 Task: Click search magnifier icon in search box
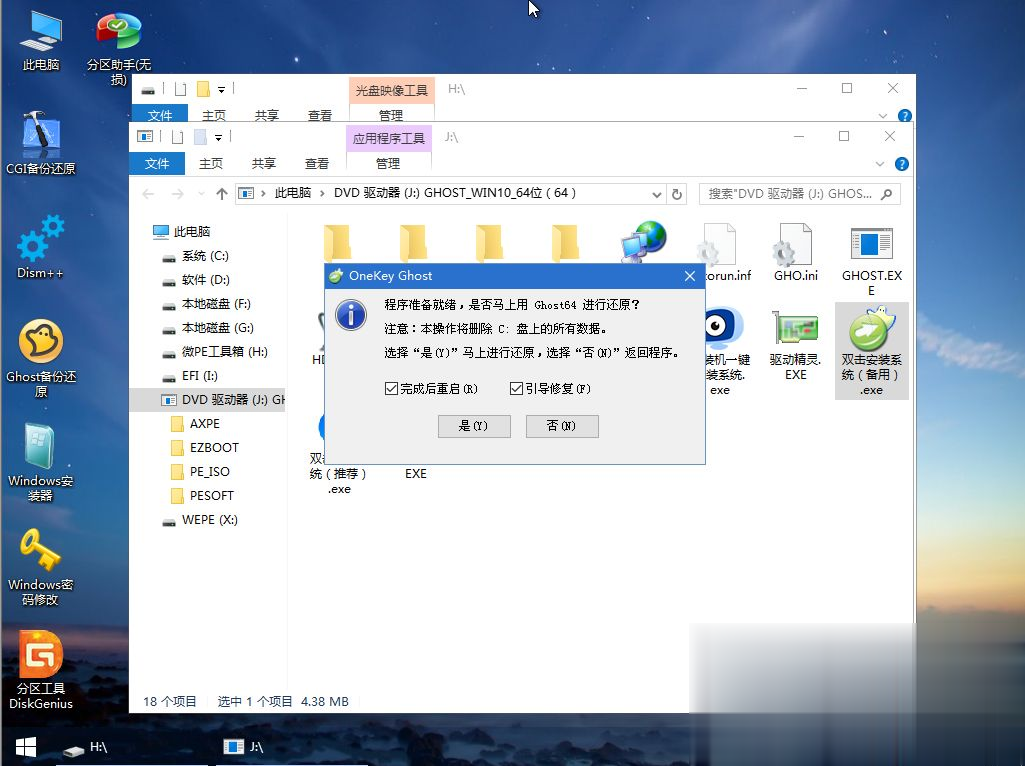[886, 194]
